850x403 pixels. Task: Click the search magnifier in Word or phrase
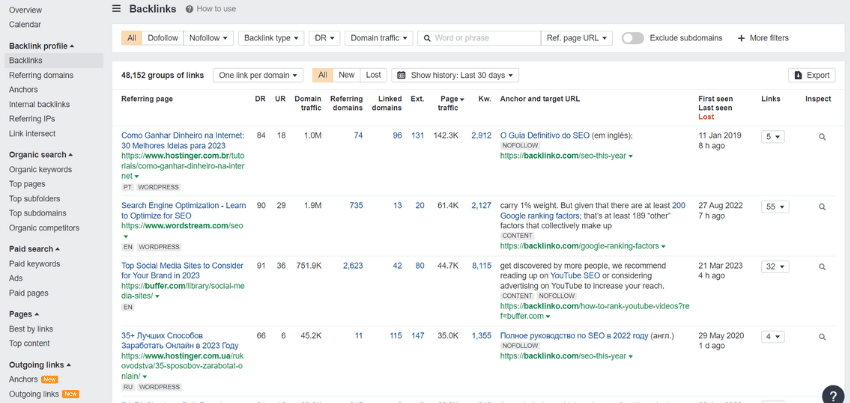tap(427, 38)
